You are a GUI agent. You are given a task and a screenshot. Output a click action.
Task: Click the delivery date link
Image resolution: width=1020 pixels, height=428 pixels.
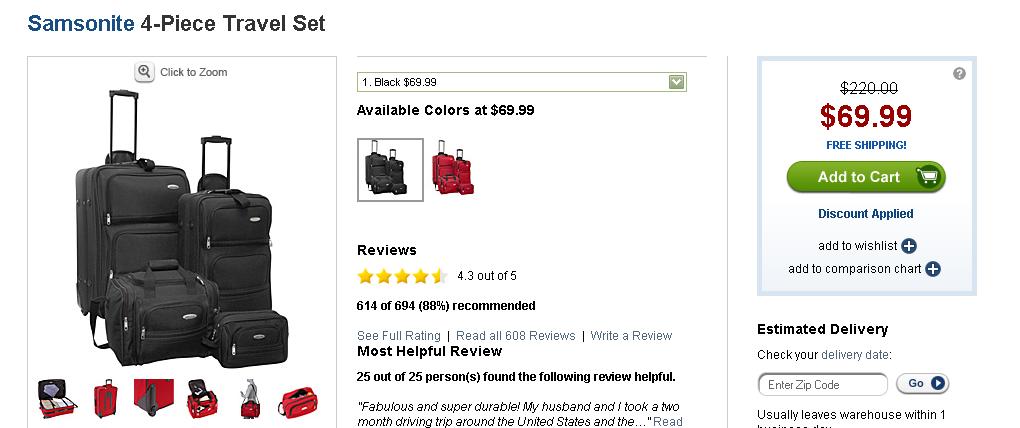(x=855, y=355)
